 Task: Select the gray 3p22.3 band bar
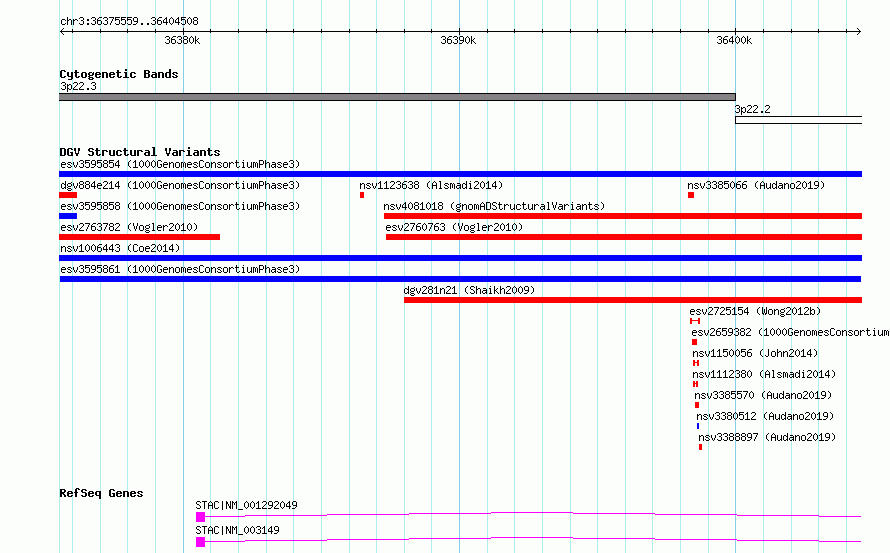click(397, 97)
